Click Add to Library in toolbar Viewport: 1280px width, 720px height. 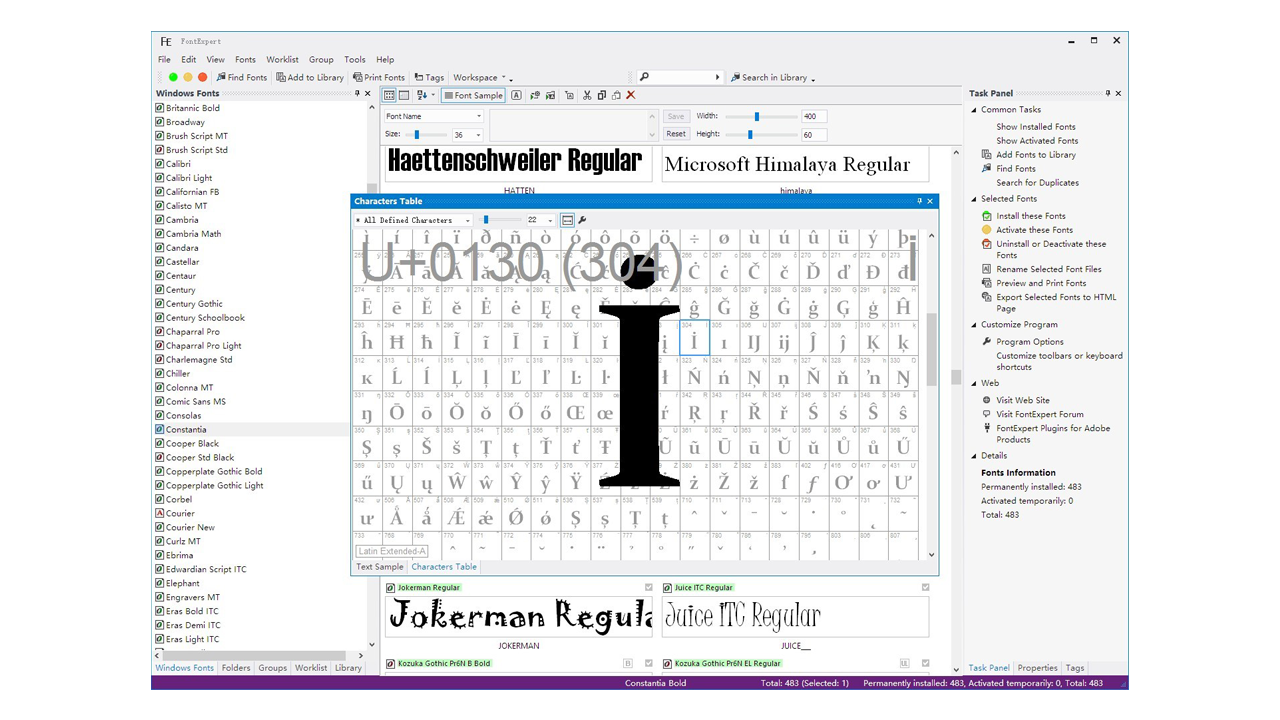tap(310, 77)
